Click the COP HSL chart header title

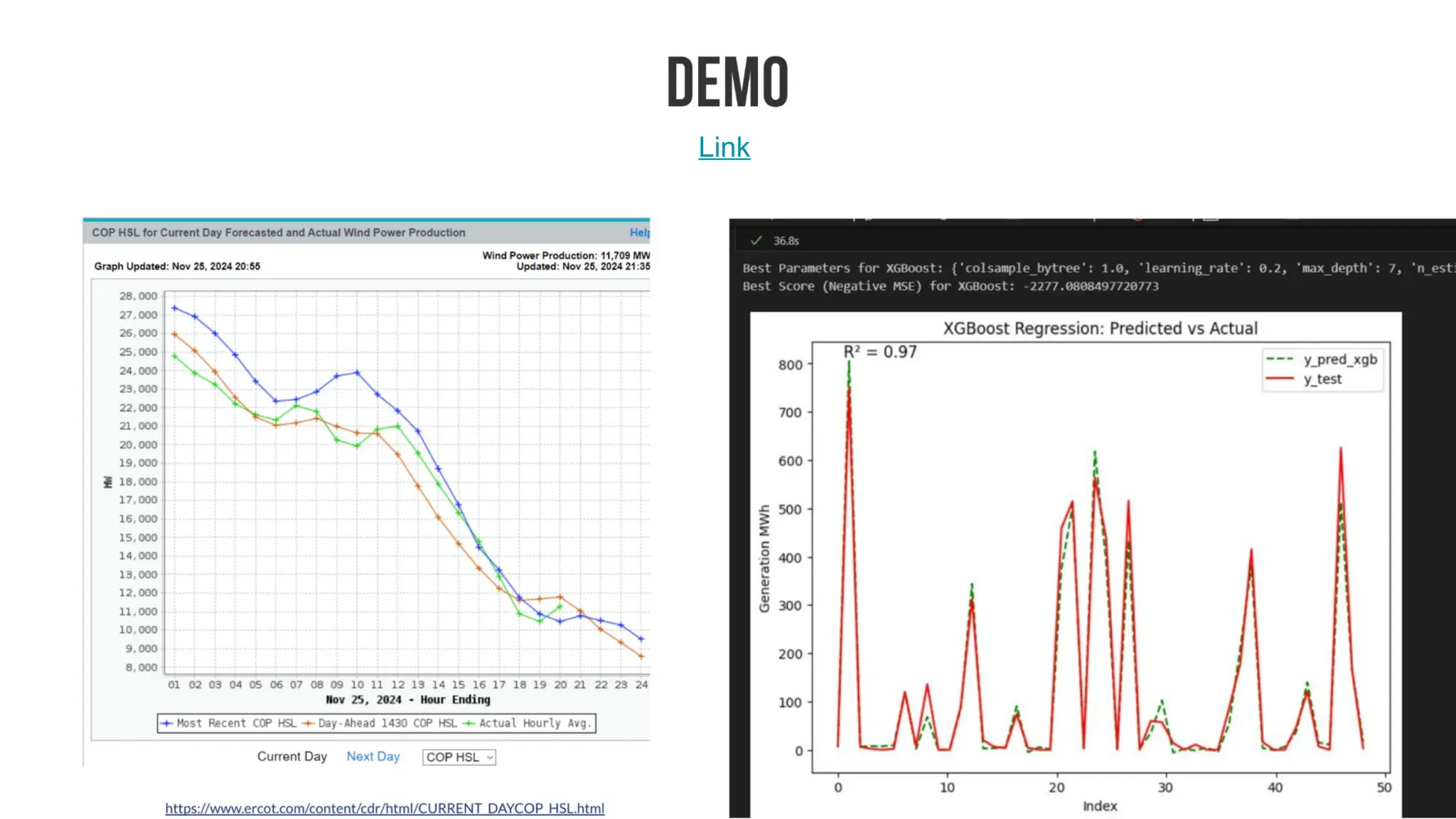tap(279, 232)
